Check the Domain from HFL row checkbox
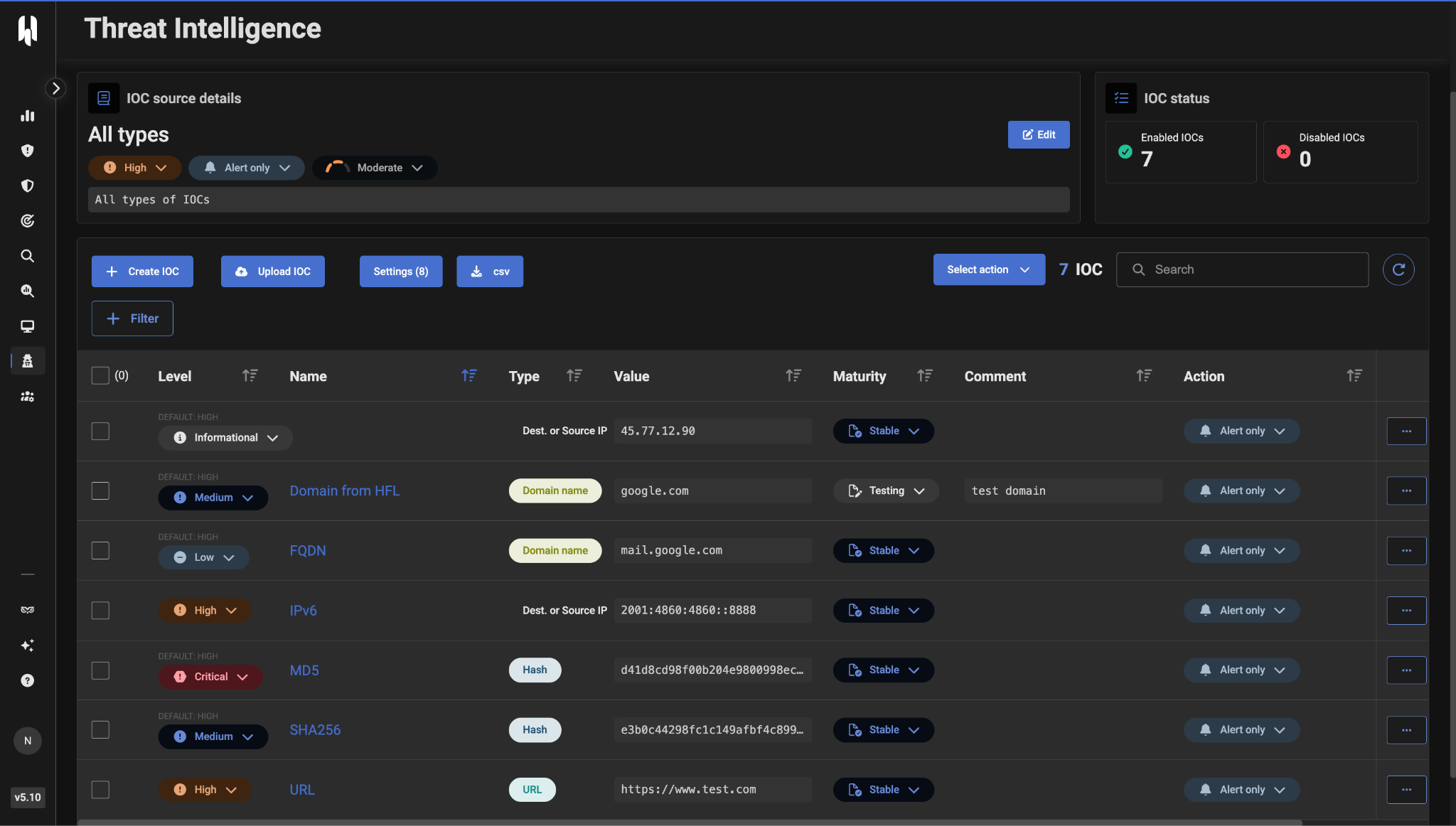Viewport: 1456px width, 826px height. click(100, 490)
